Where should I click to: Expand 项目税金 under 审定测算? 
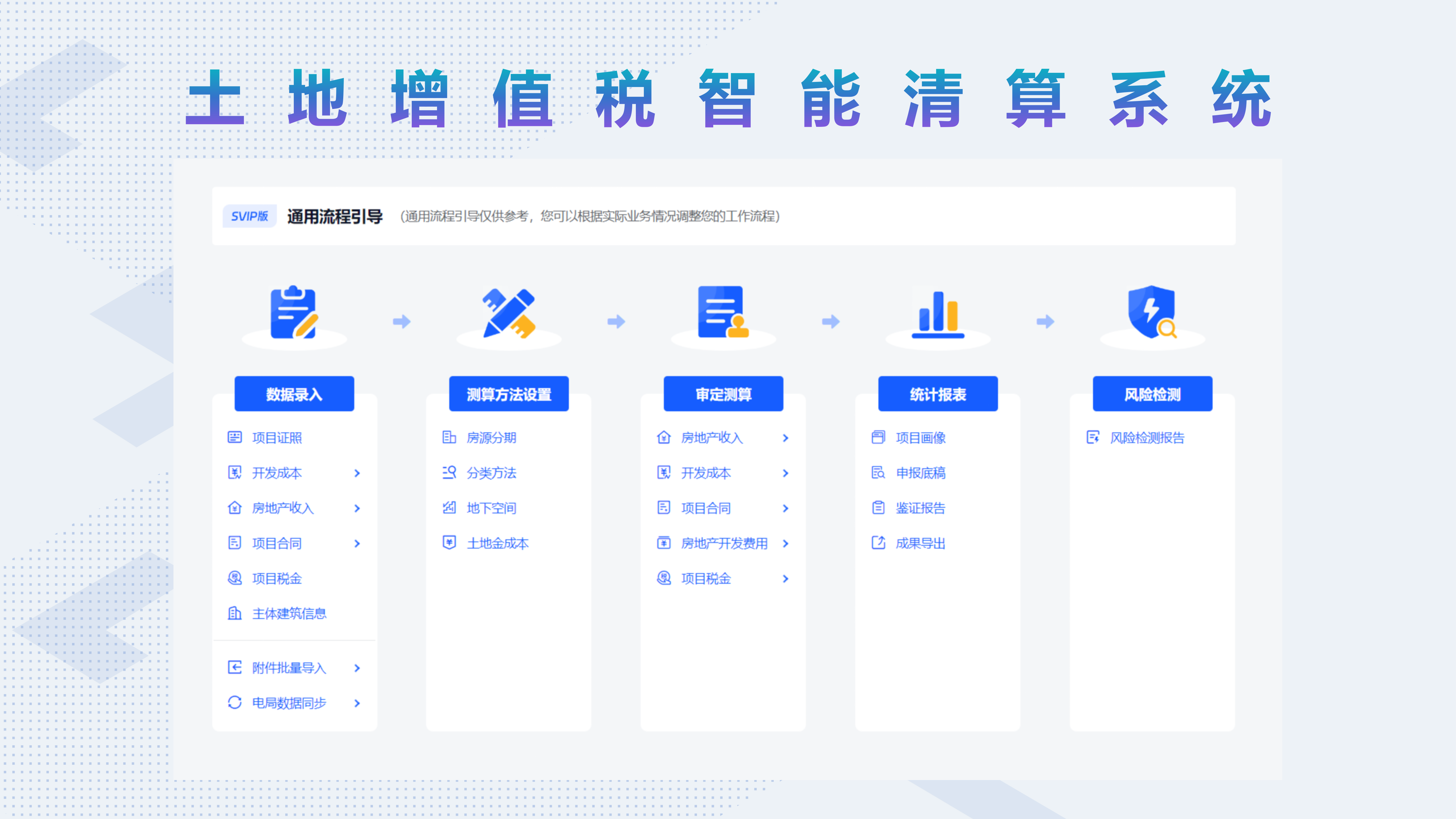click(786, 579)
